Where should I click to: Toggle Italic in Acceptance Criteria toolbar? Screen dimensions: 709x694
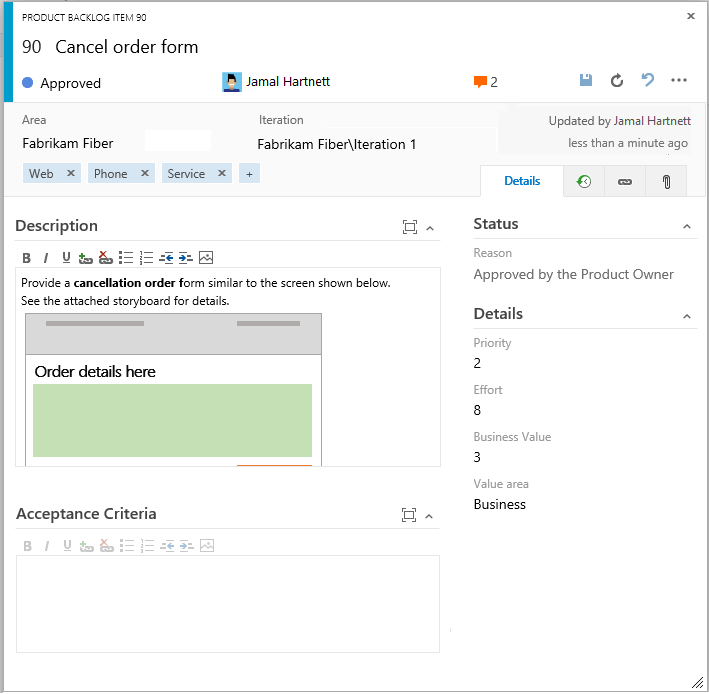pyautogui.click(x=47, y=547)
